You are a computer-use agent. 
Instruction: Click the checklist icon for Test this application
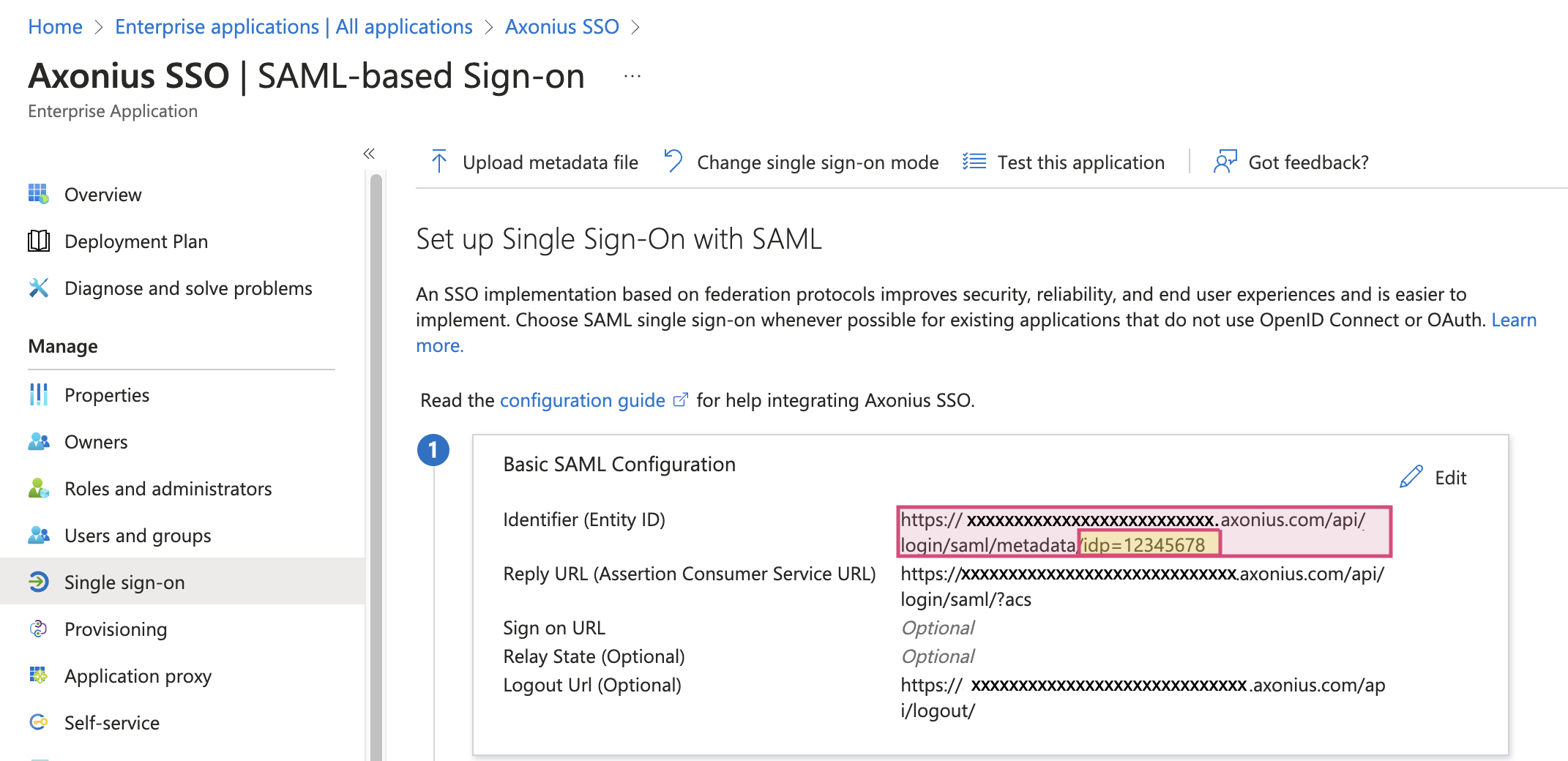(x=974, y=161)
